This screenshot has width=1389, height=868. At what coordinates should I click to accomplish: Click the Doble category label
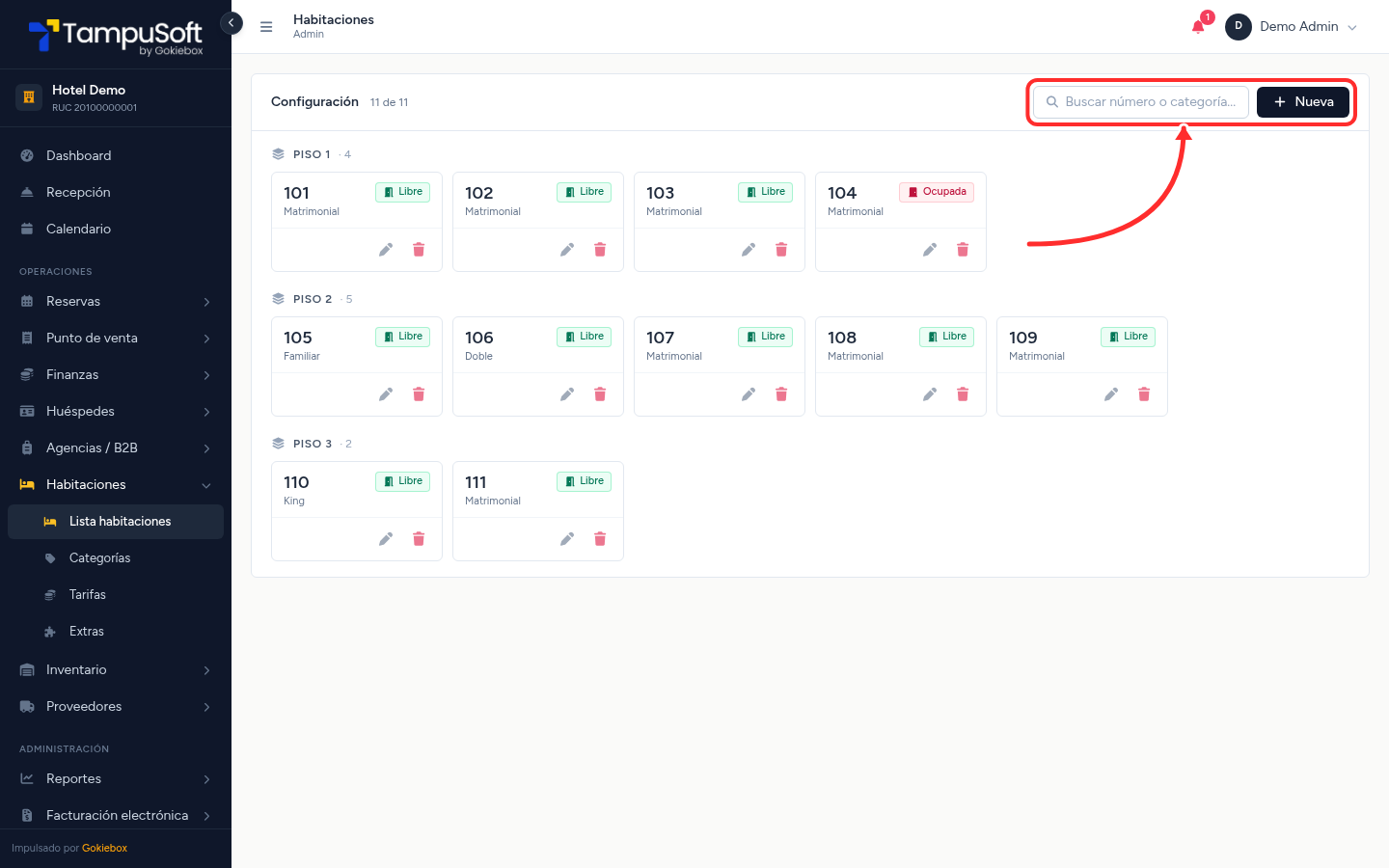[478, 357]
